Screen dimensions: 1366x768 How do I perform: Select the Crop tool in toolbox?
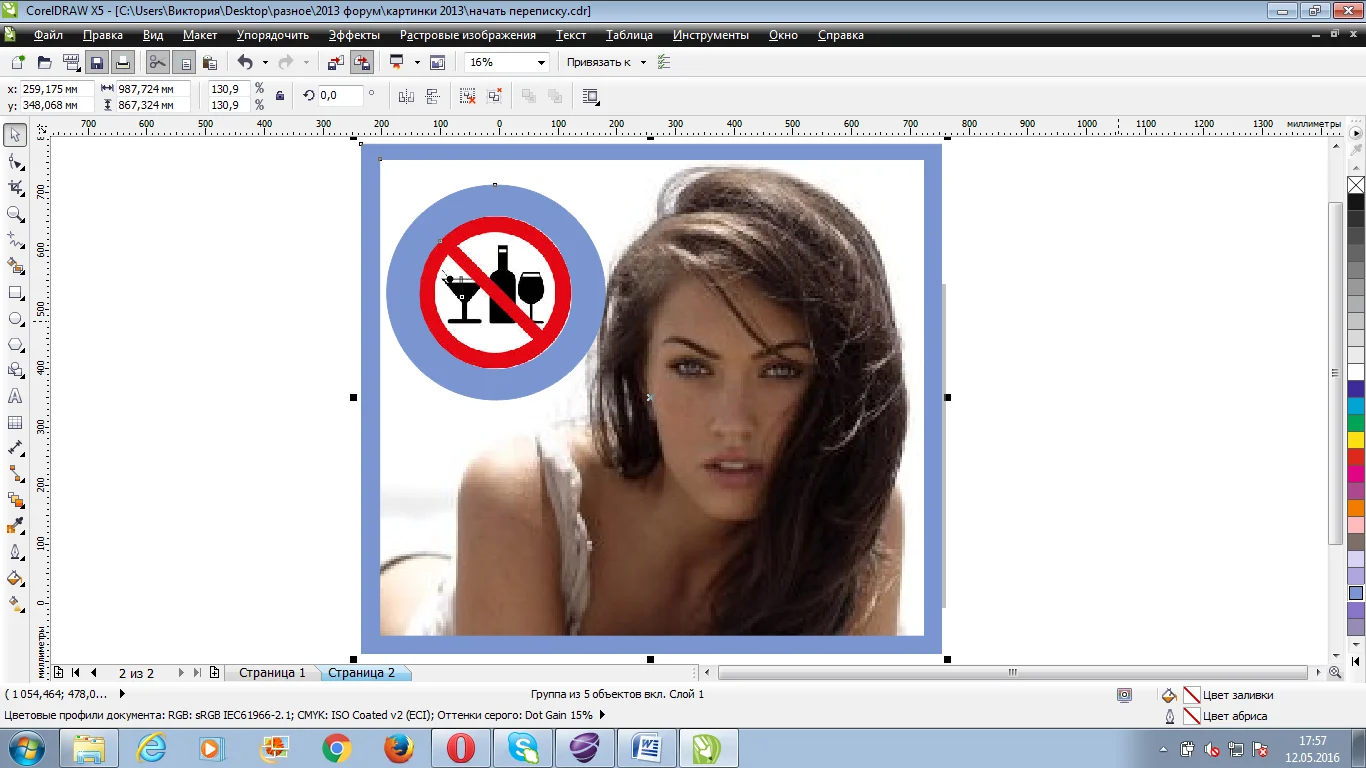[15, 187]
